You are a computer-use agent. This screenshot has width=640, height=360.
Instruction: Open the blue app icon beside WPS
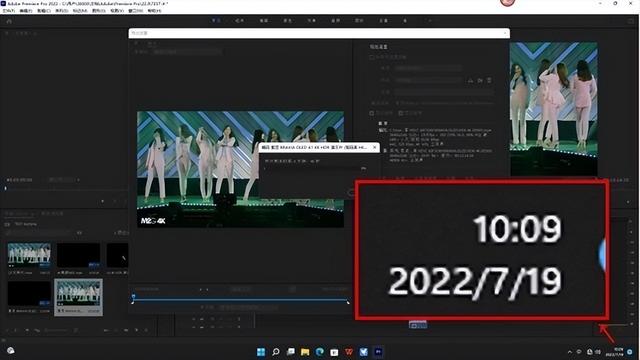coord(364,352)
